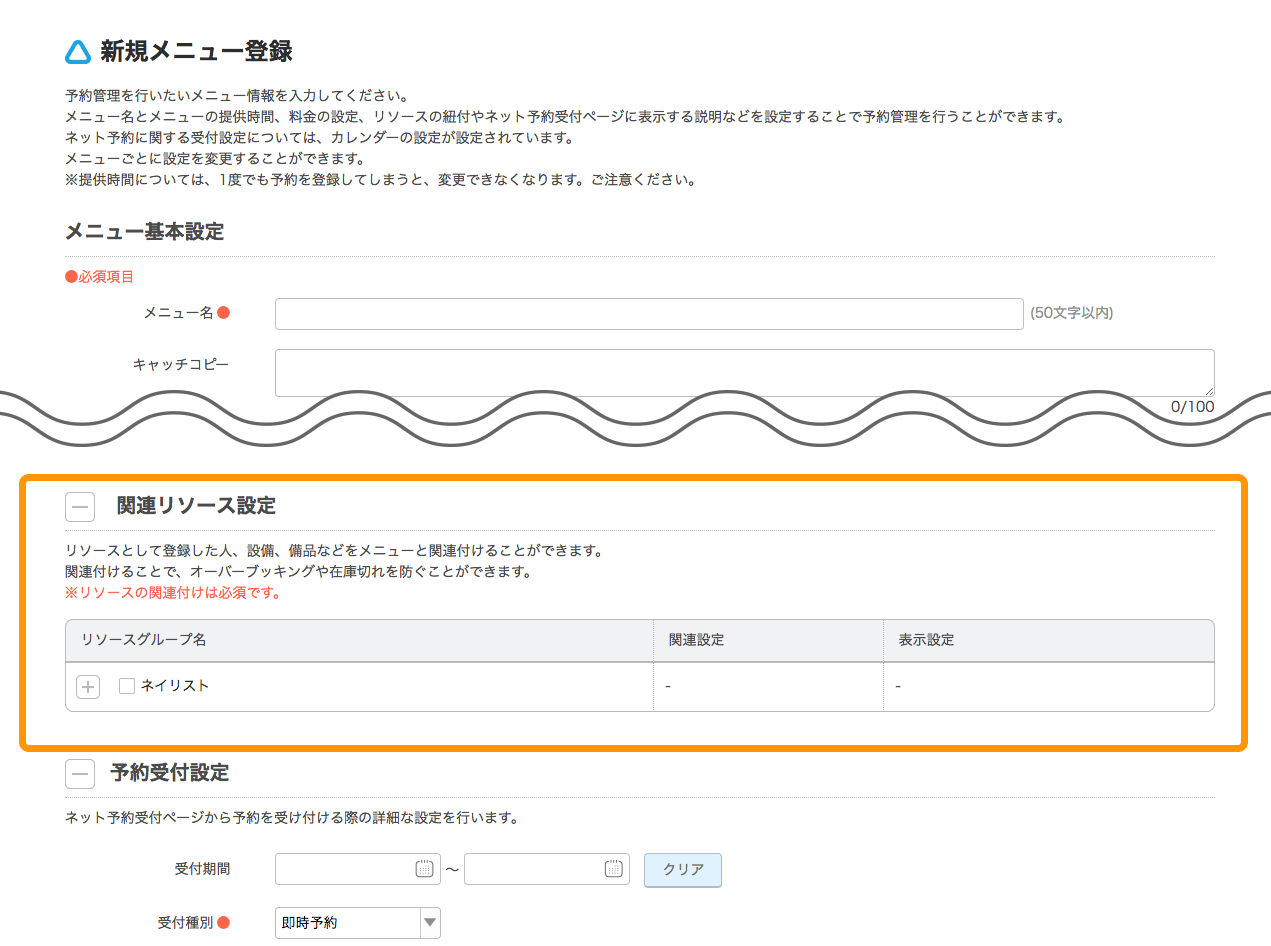Open calendar picker for 受付期間 start date
The width and height of the screenshot is (1271, 946).
click(x=424, y=869)
